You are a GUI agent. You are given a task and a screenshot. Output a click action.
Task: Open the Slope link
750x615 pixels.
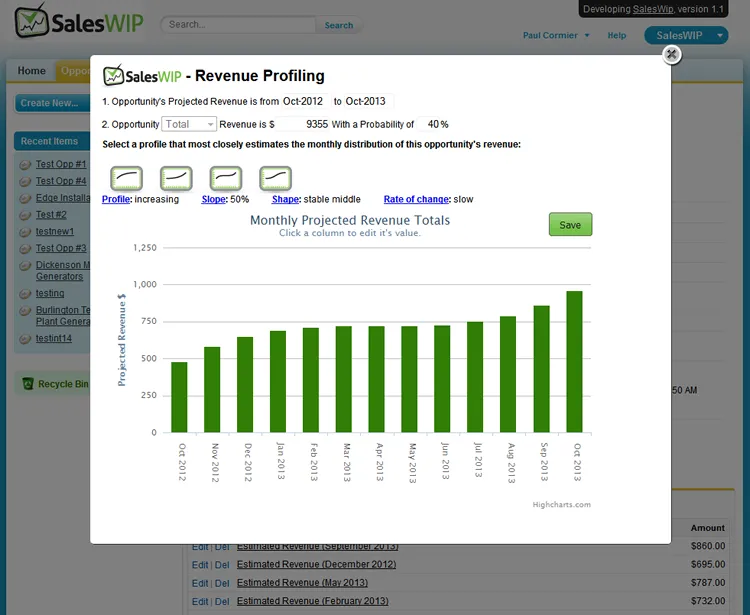pyautogui.click(x=213, y=199)
